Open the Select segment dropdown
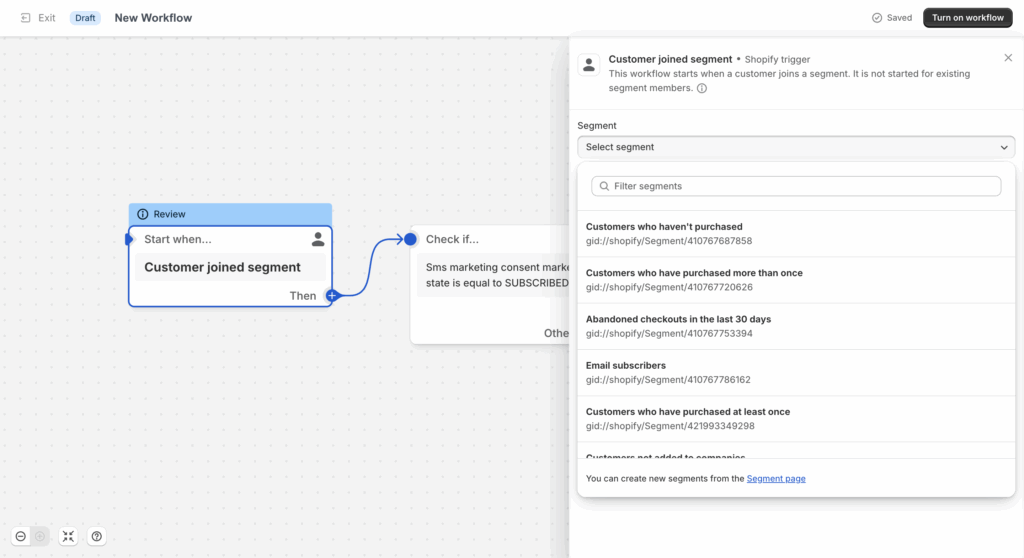The height and width of the screenshot is (558, 1024). pos(796,147)
